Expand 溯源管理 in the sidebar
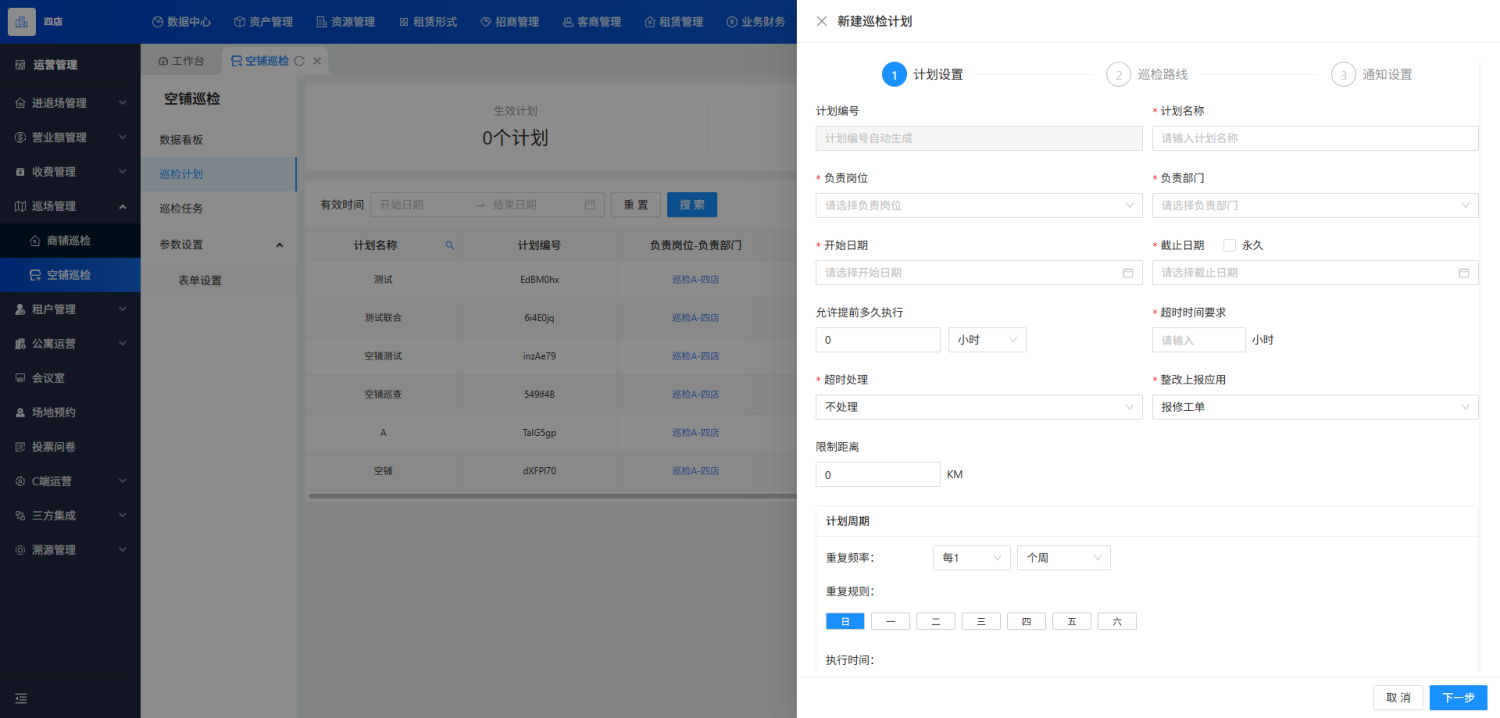 (x=70, y=550)
